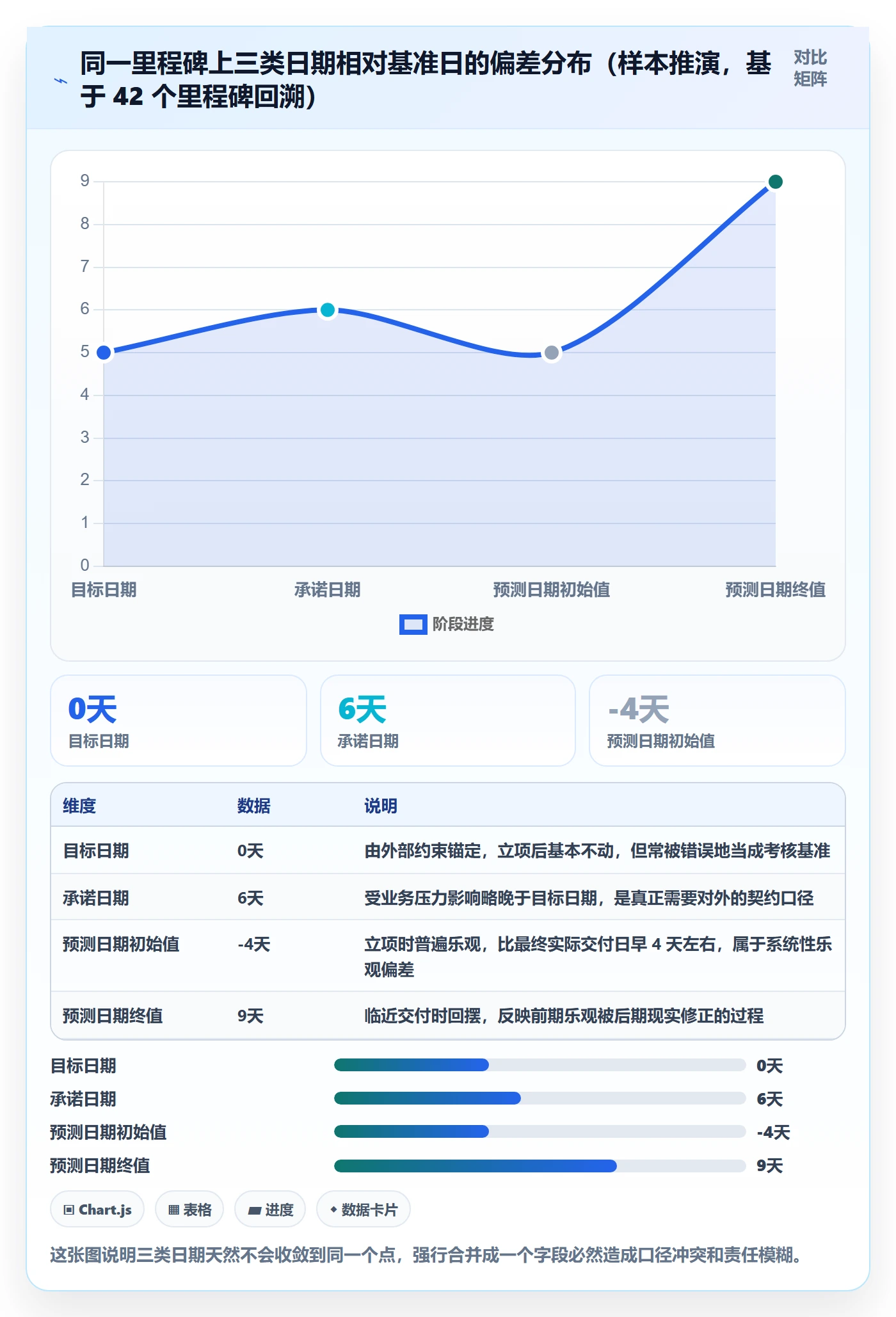Select the 承诺日期 table row cell
896x1317 pixels.
[96, 898]
